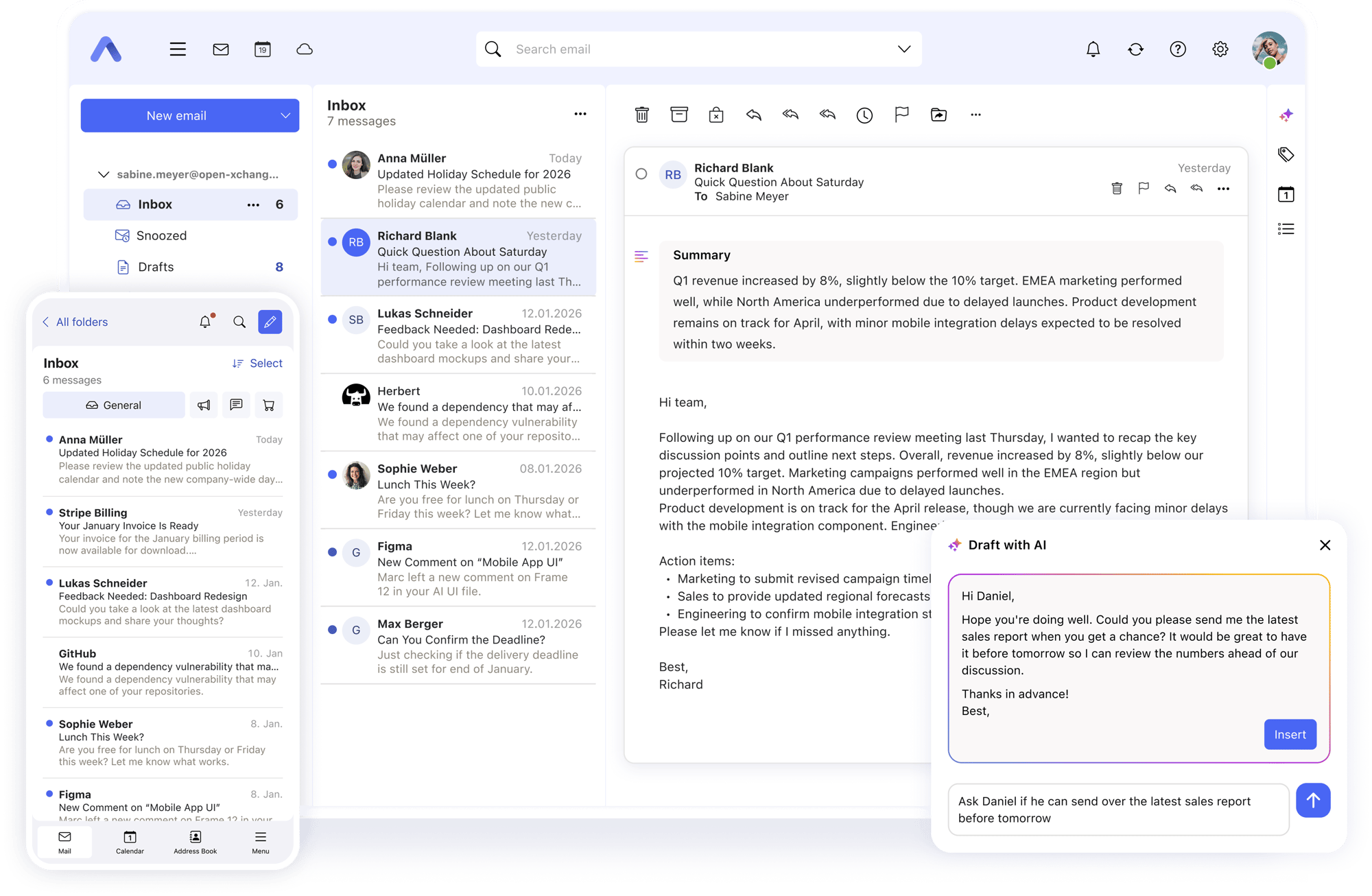The height and width of the screenshot is (896, 1372).
Task: Open the Drafts folder
Action: (x=156, y=267)
